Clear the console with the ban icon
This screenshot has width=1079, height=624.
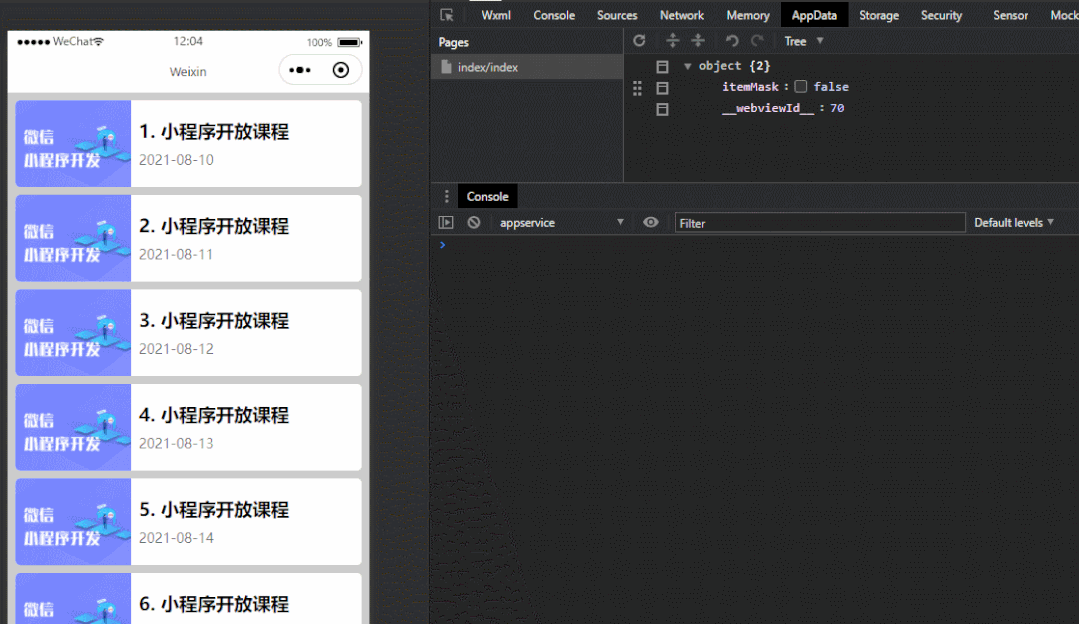(473, 222)
